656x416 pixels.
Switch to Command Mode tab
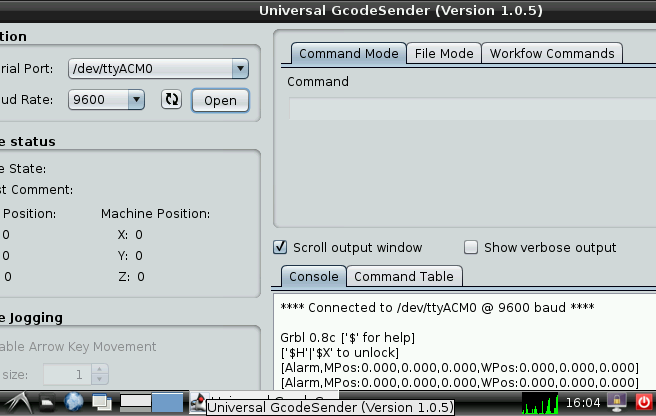348,54
